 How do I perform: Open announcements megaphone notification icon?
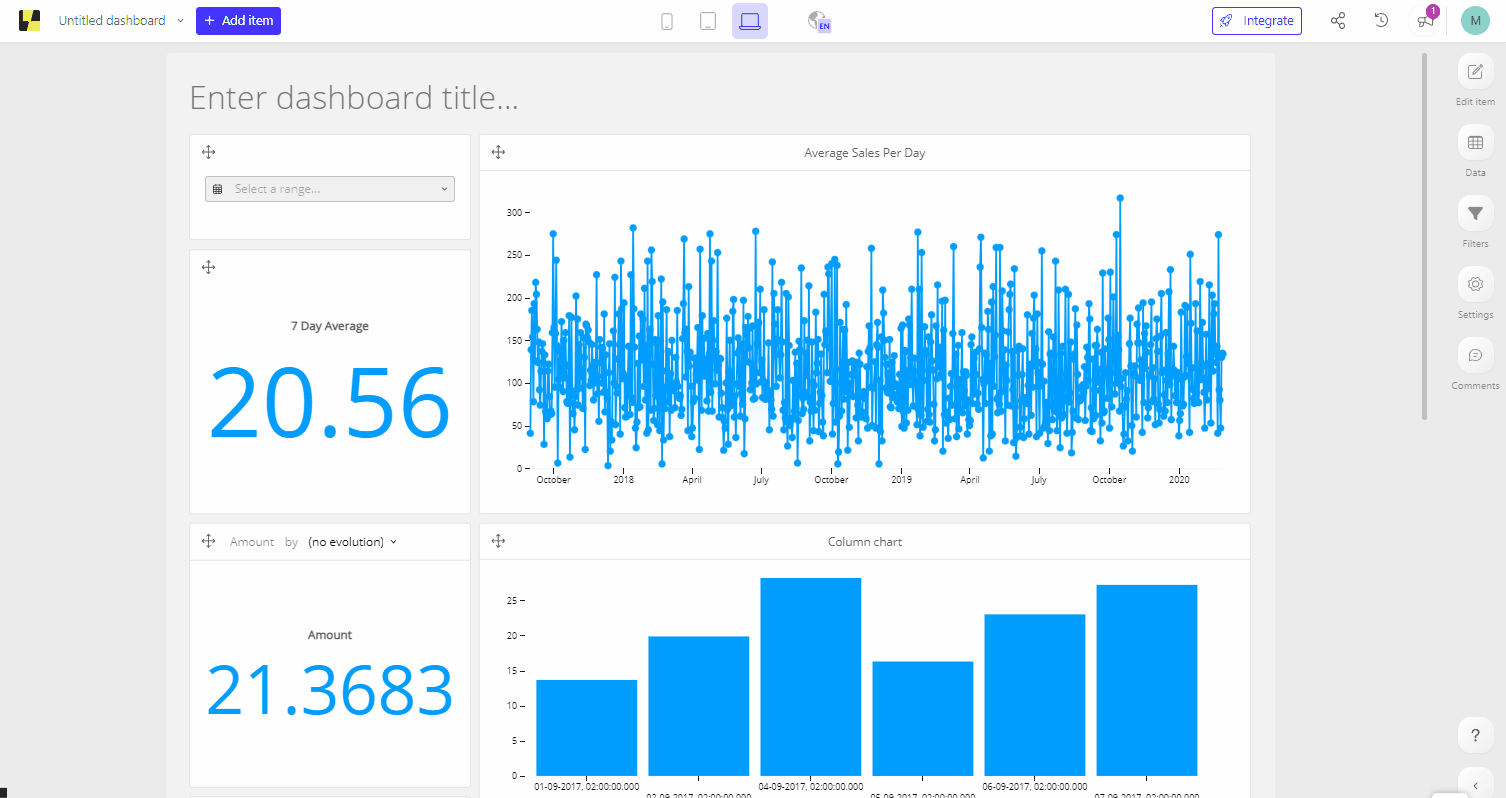click(1425, 21)
